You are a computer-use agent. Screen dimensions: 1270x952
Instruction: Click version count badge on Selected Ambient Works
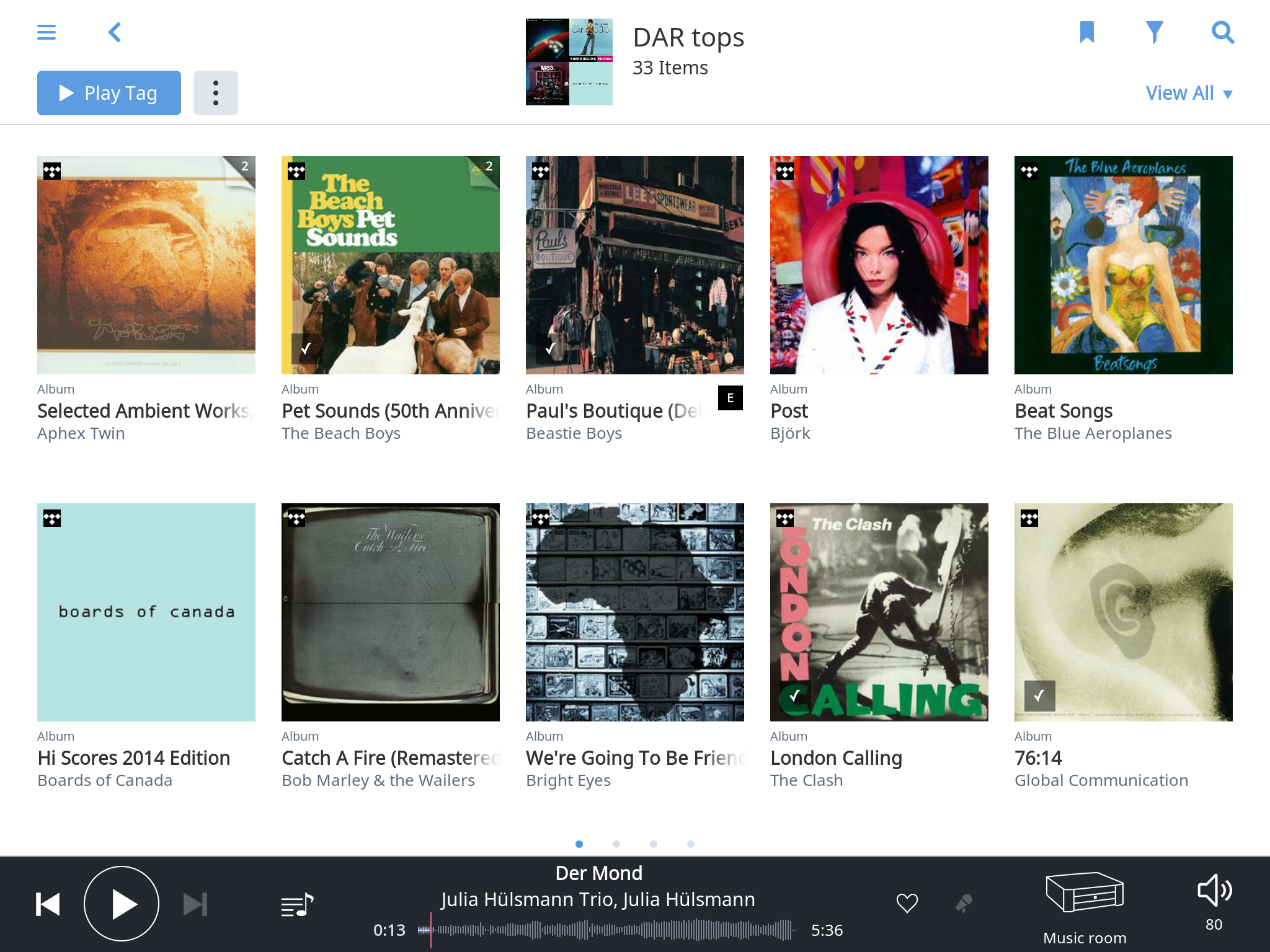244,167
